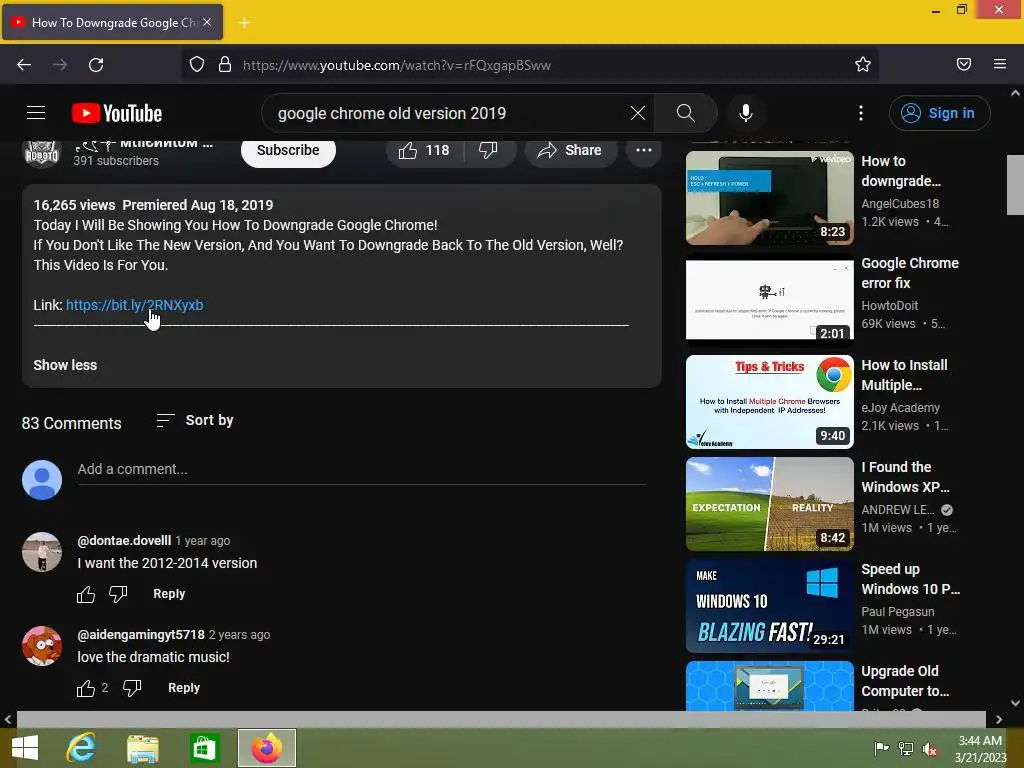The height and width of the screenshot is (768, 1024).
Task: Select the How To Downgrade Google Chrome tab
Action: coord(112,22)
